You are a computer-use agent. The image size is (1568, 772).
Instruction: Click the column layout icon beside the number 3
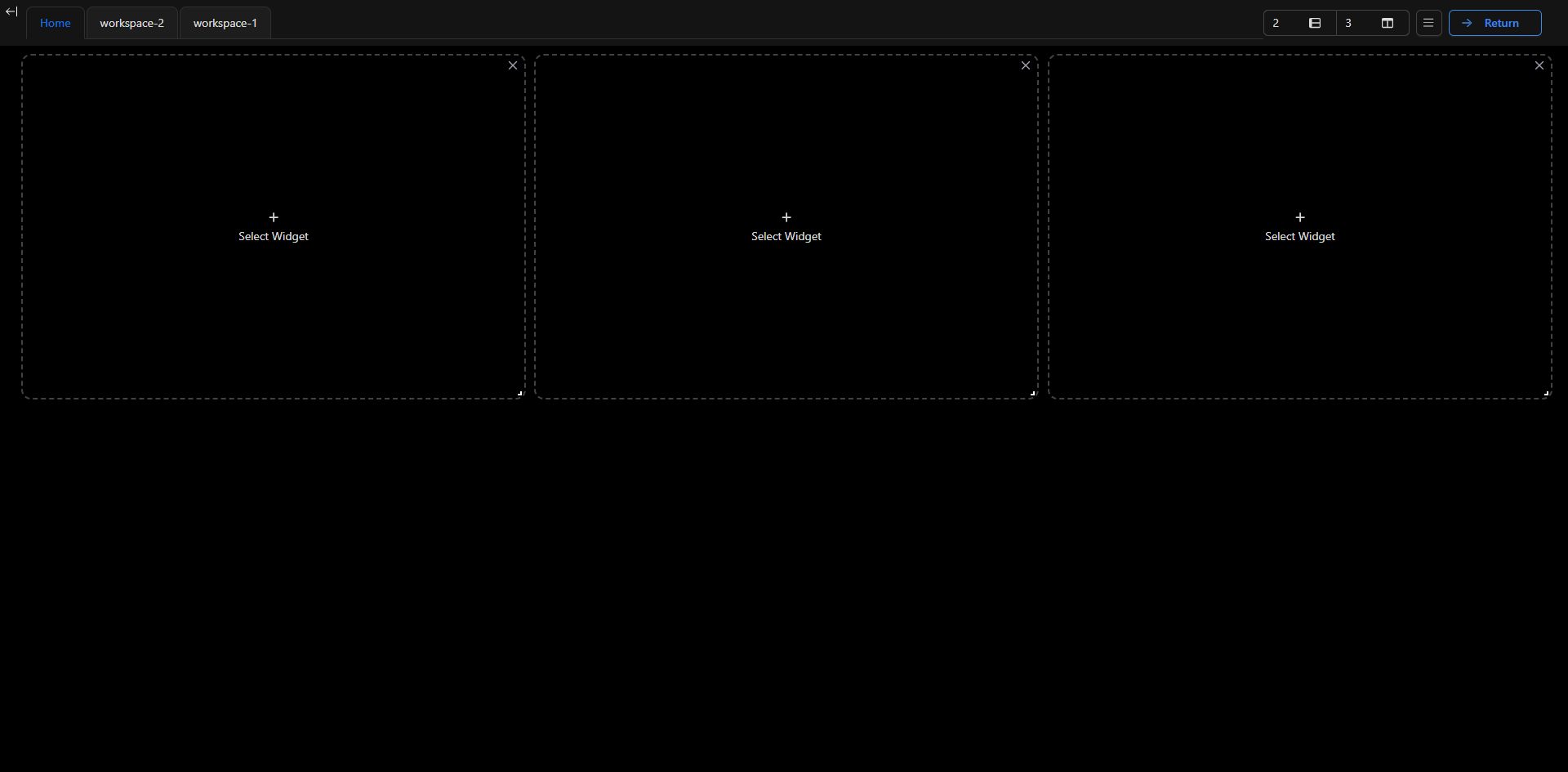(x=1387, y=23)
